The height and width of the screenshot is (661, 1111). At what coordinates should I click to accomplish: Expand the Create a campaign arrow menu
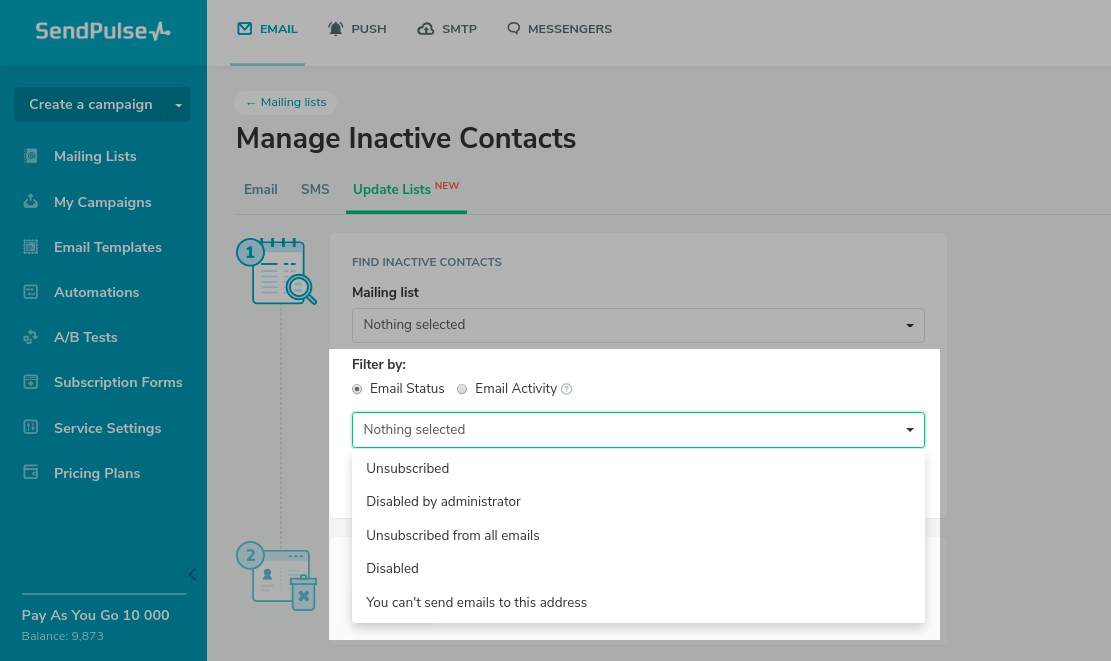point(178,105)
